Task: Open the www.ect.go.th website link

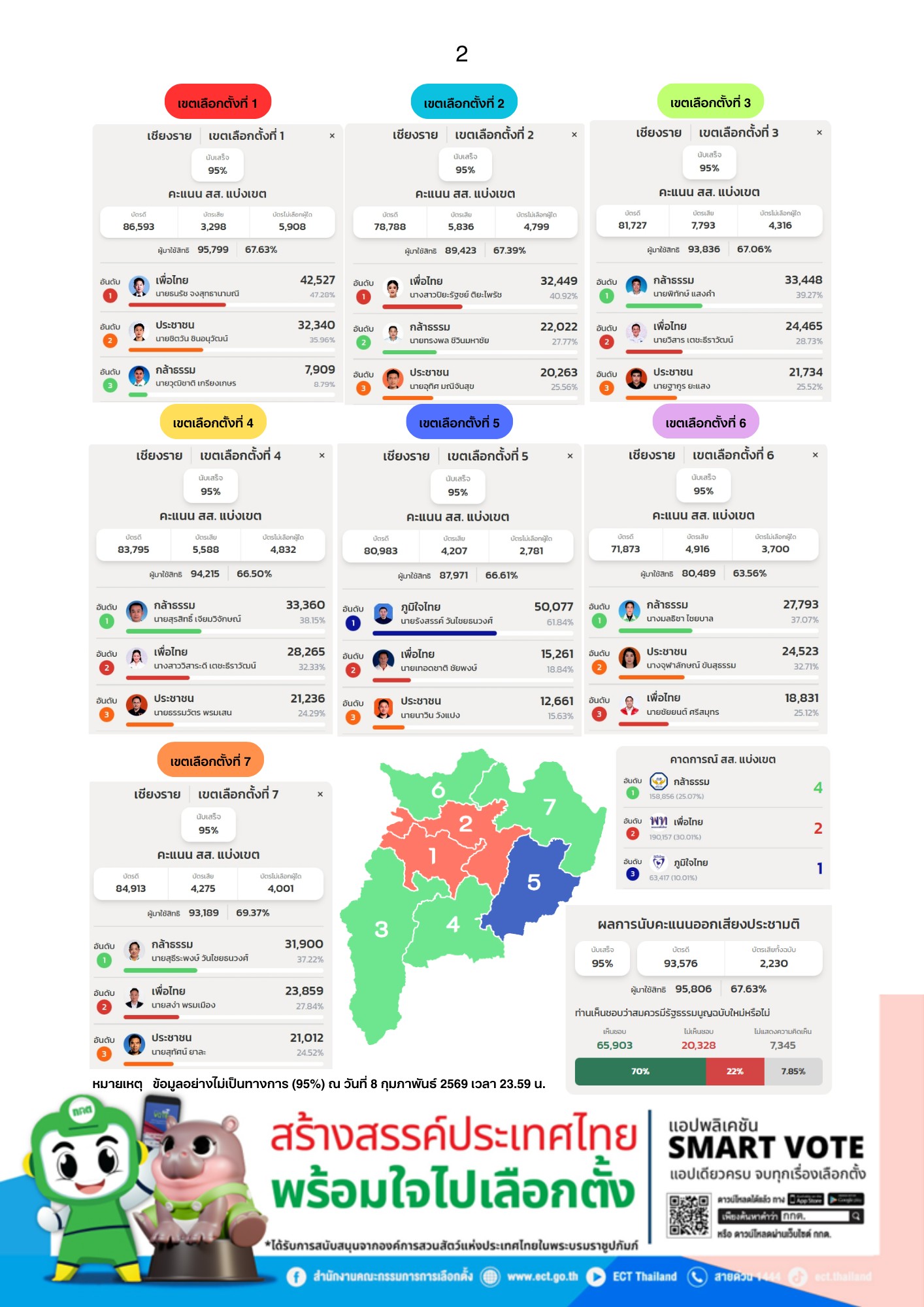Action: tap(542, 1276)
